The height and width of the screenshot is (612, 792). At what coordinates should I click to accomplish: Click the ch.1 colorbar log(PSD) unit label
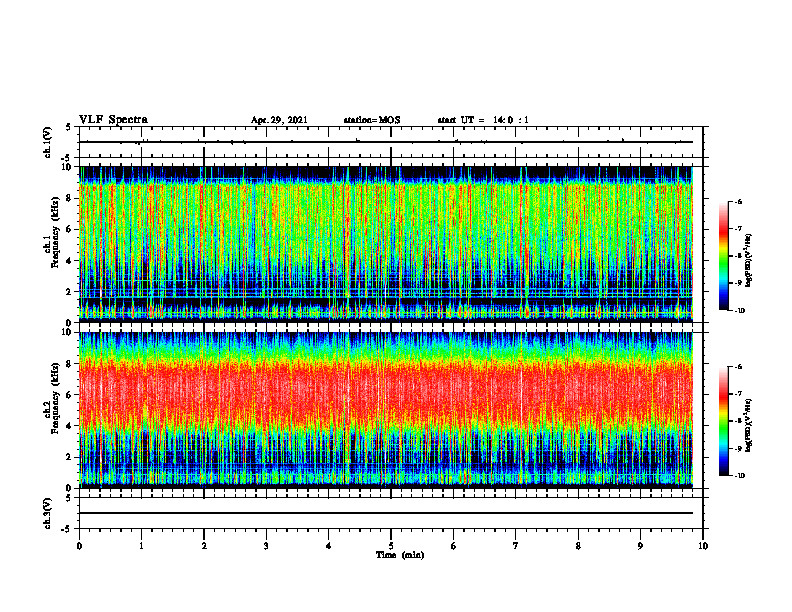point(749,261)
